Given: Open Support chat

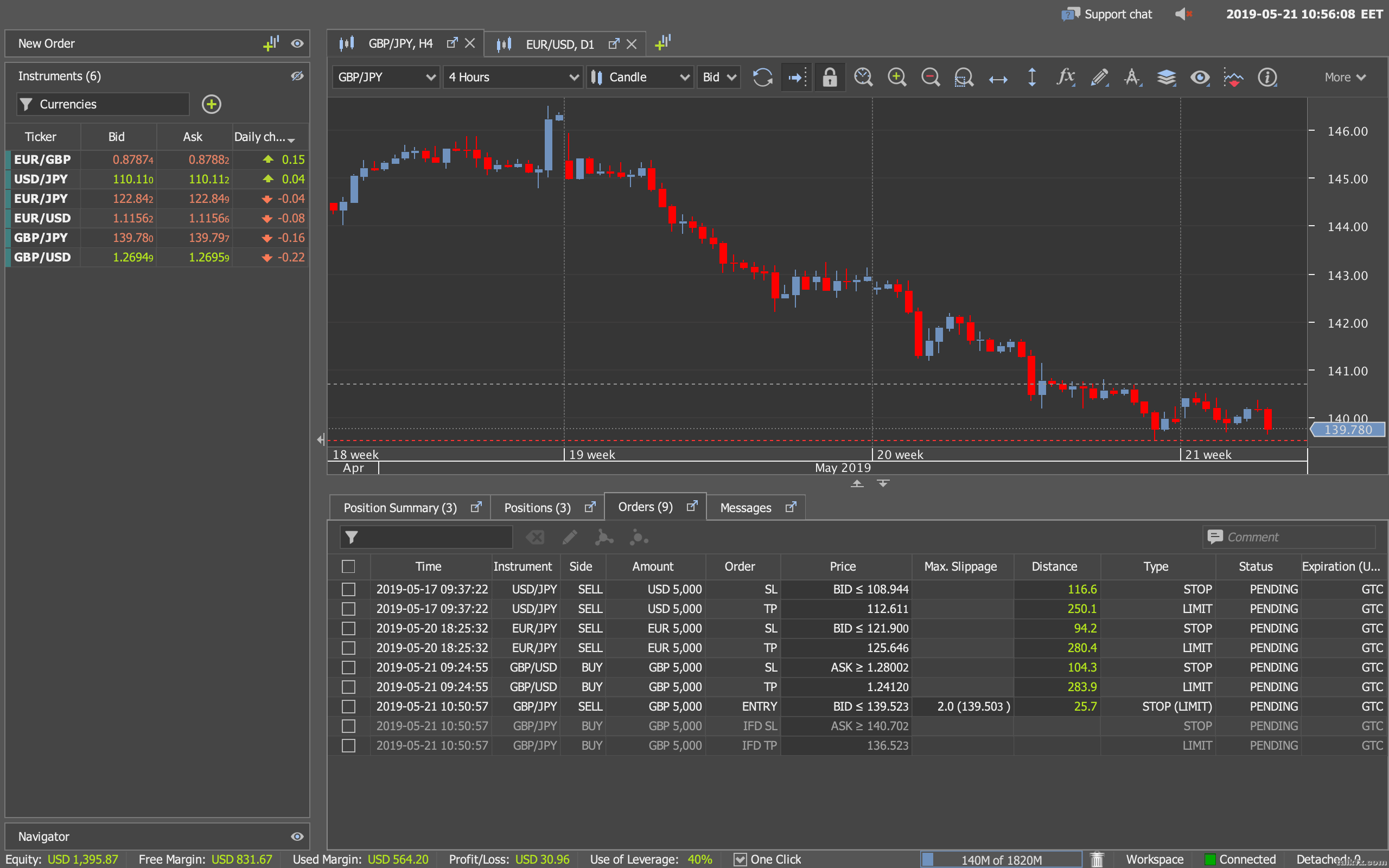Looking at the screenshot, I should (1107, 14).
